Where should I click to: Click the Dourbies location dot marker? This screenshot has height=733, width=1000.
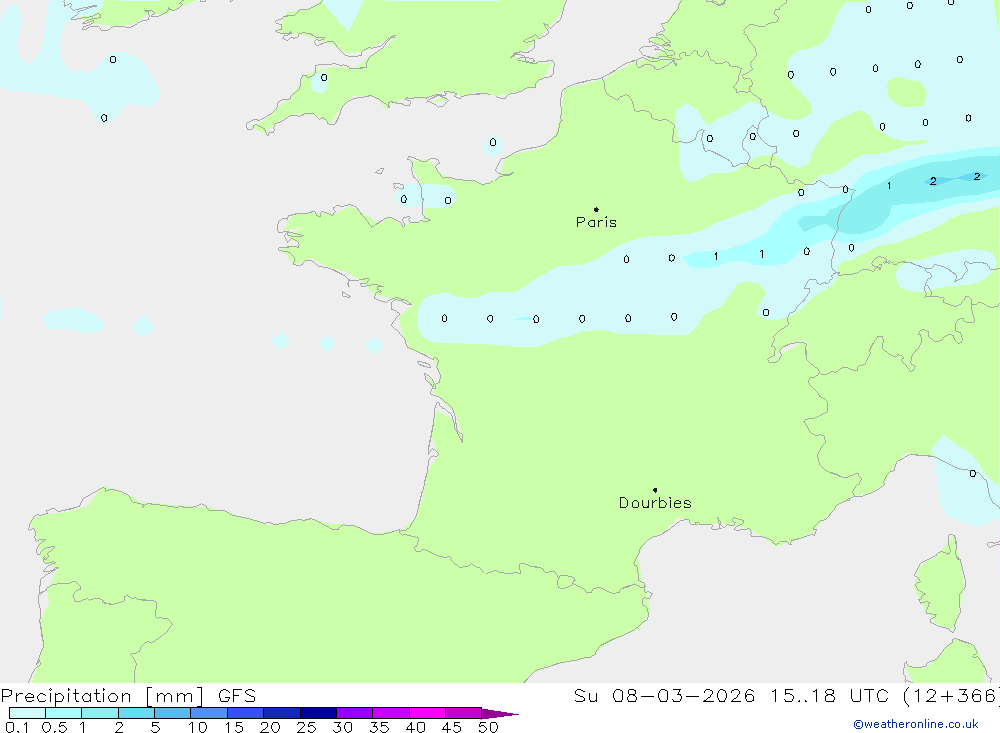(655, 490)
